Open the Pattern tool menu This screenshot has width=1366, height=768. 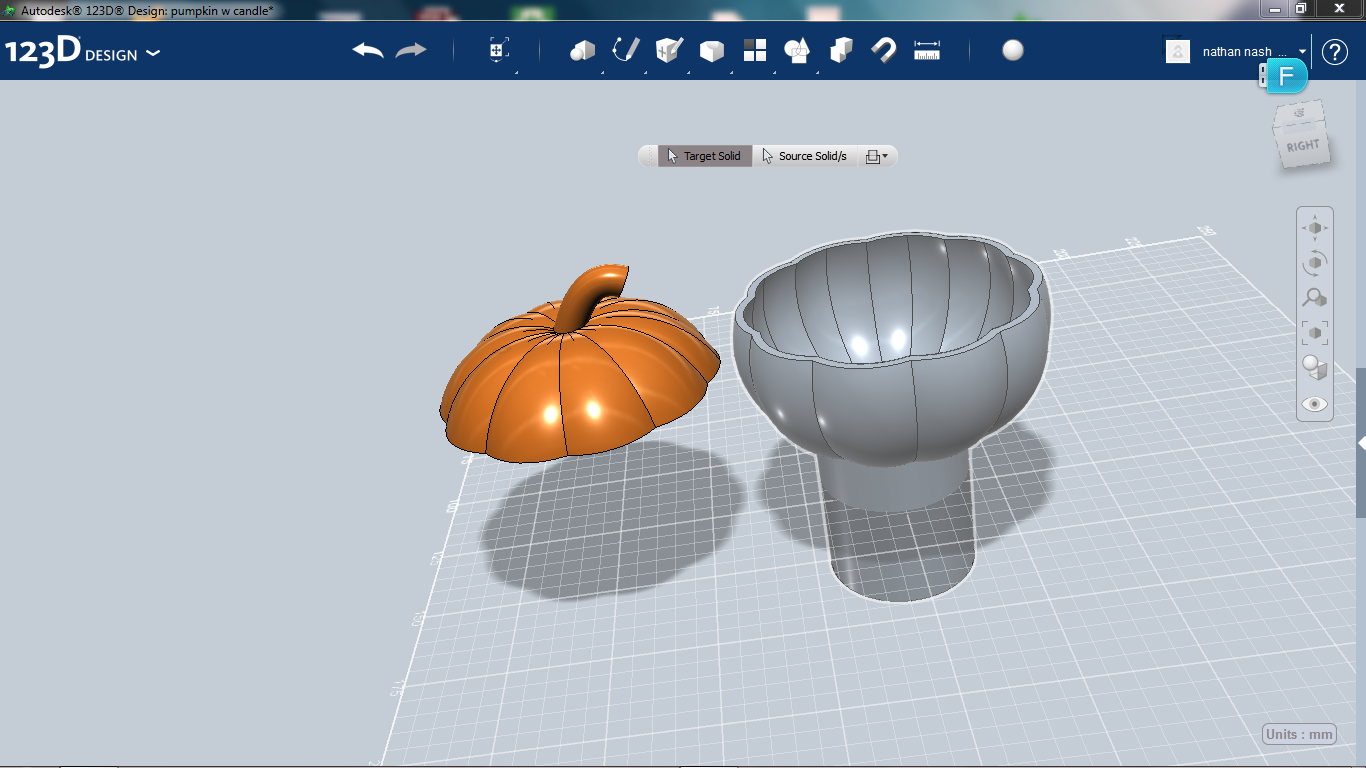754,51
